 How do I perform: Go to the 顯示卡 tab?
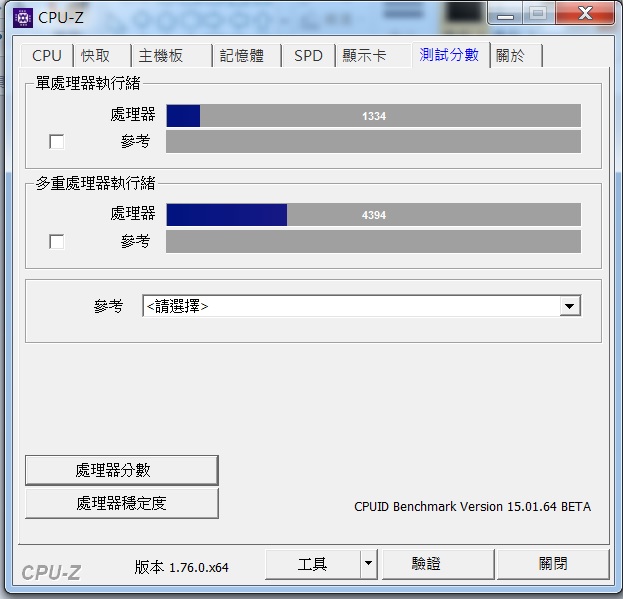(x=373, y=56)
